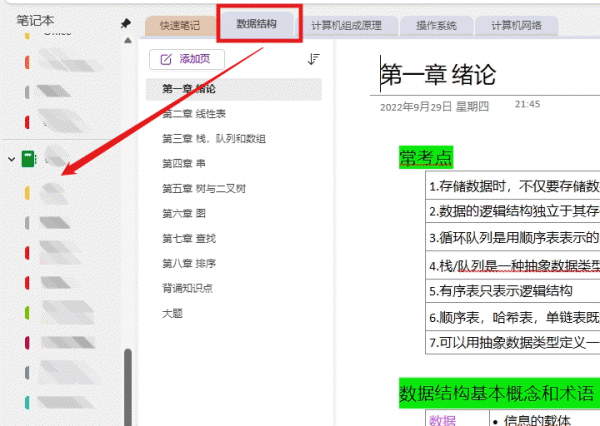The height and width of the screenshot is (426, 600).
Task: Open the 计算机网络 section tab
Action: 516,26
